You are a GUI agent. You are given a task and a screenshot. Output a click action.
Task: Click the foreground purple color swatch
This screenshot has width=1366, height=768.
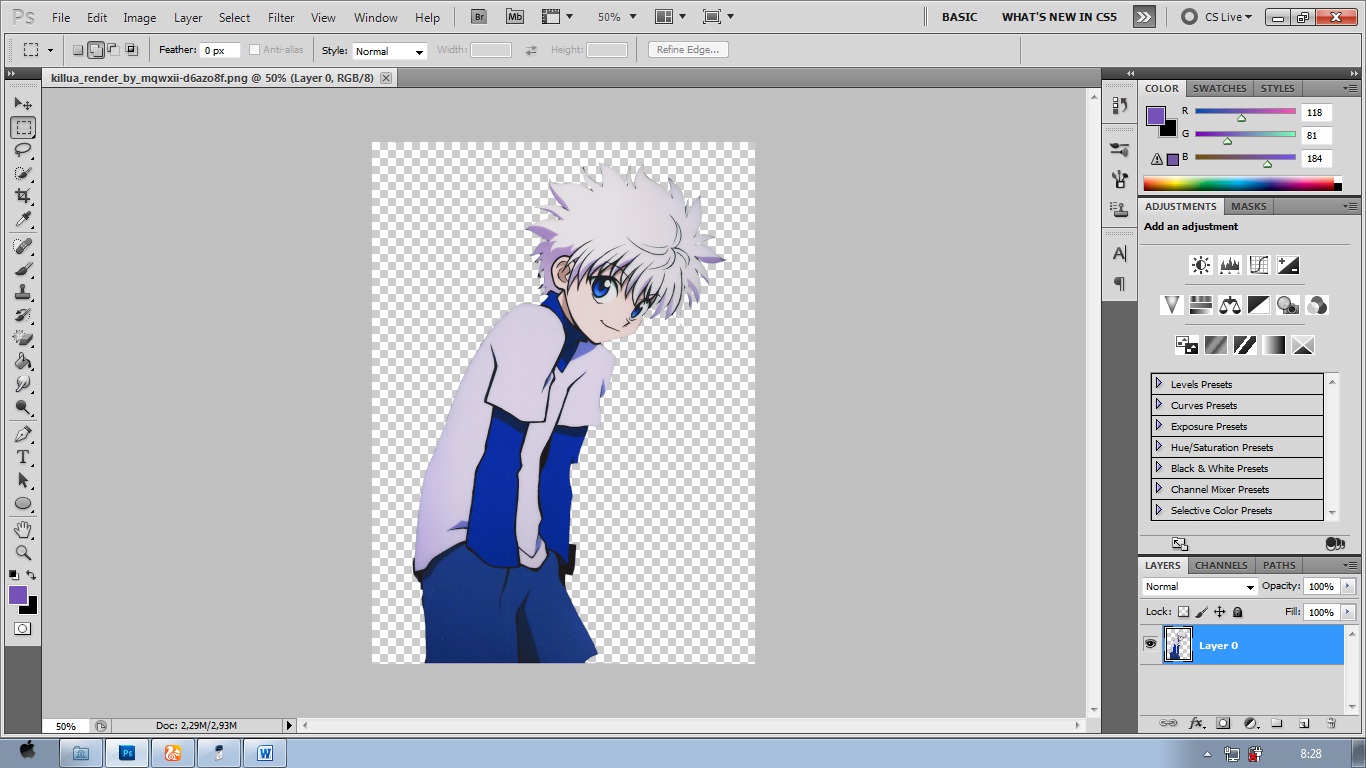[x=17, y=595]
